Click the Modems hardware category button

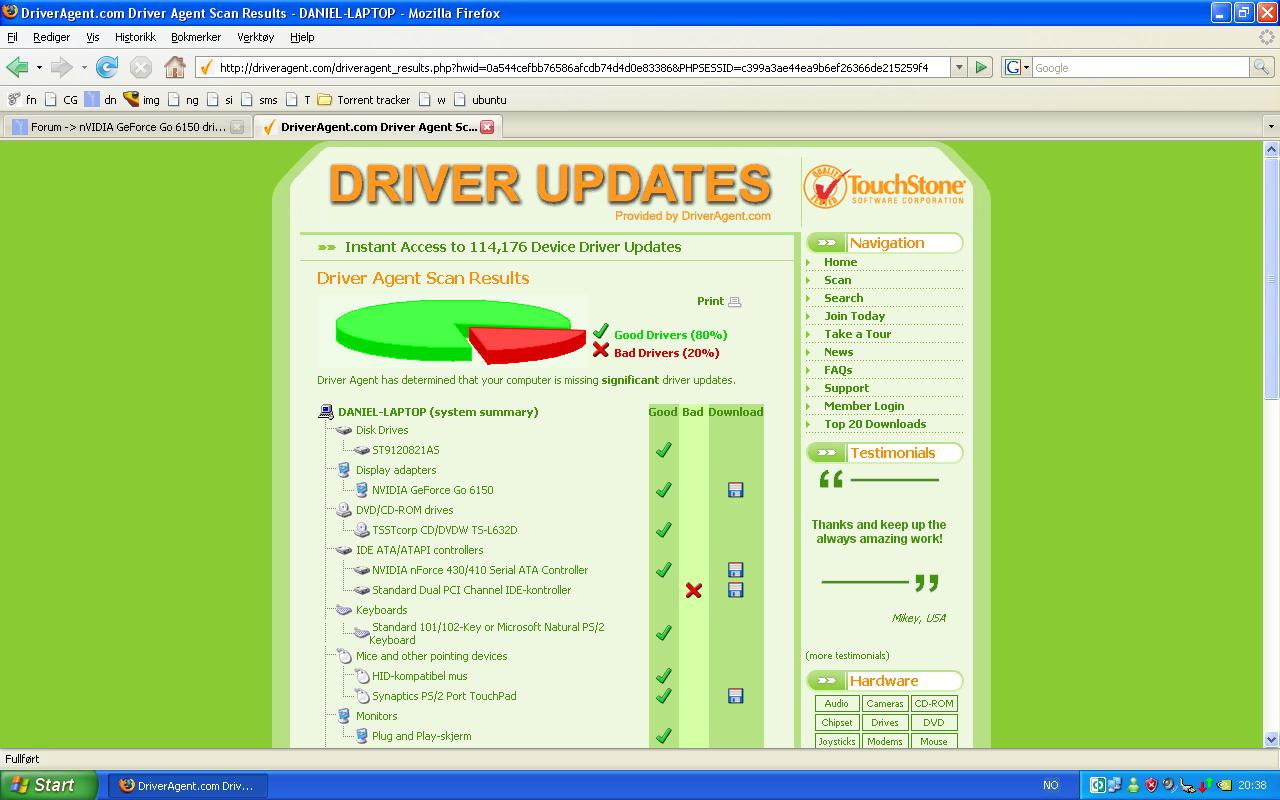coord(885,742)
